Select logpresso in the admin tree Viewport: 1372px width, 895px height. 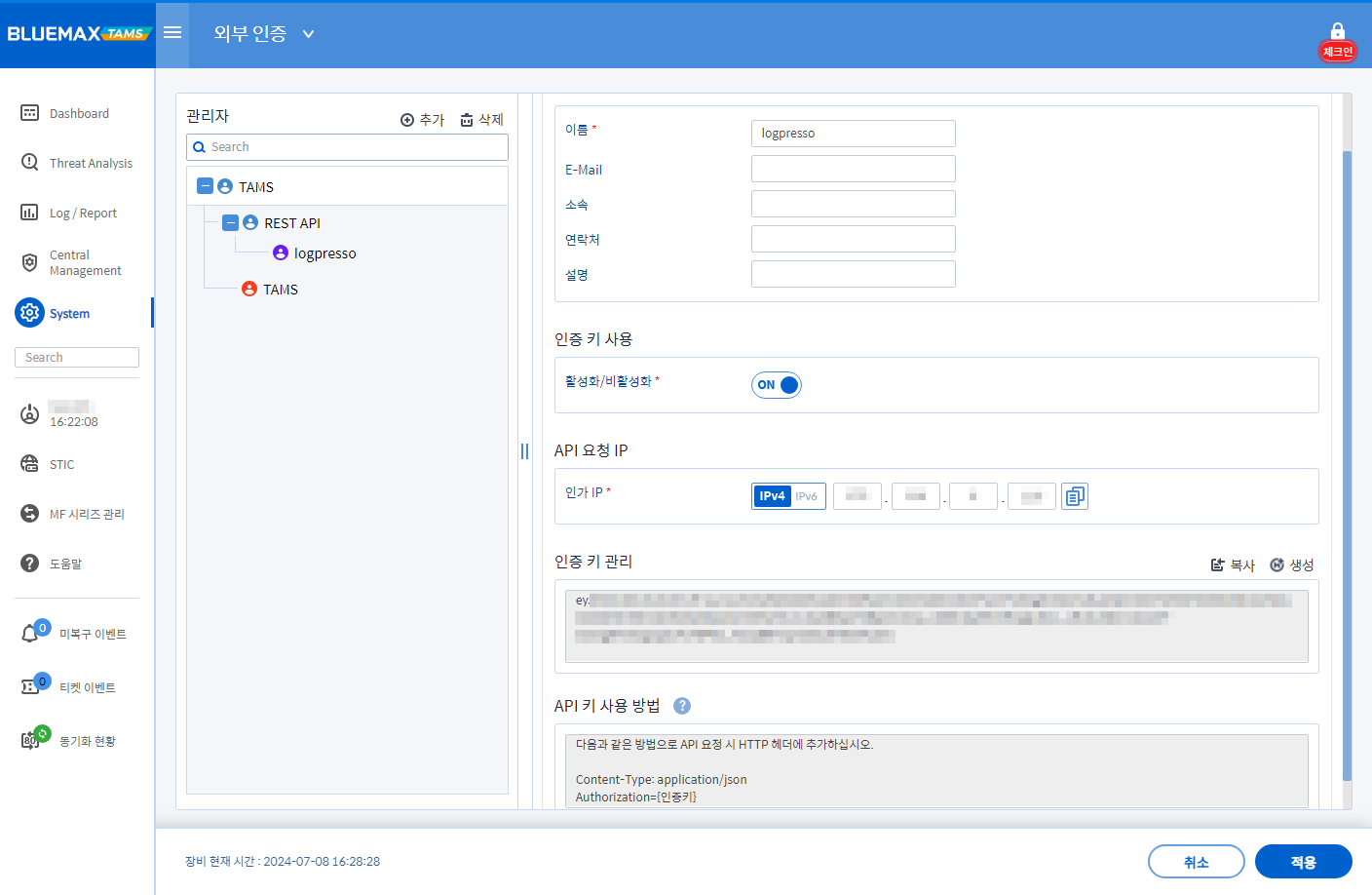(324, 253)
